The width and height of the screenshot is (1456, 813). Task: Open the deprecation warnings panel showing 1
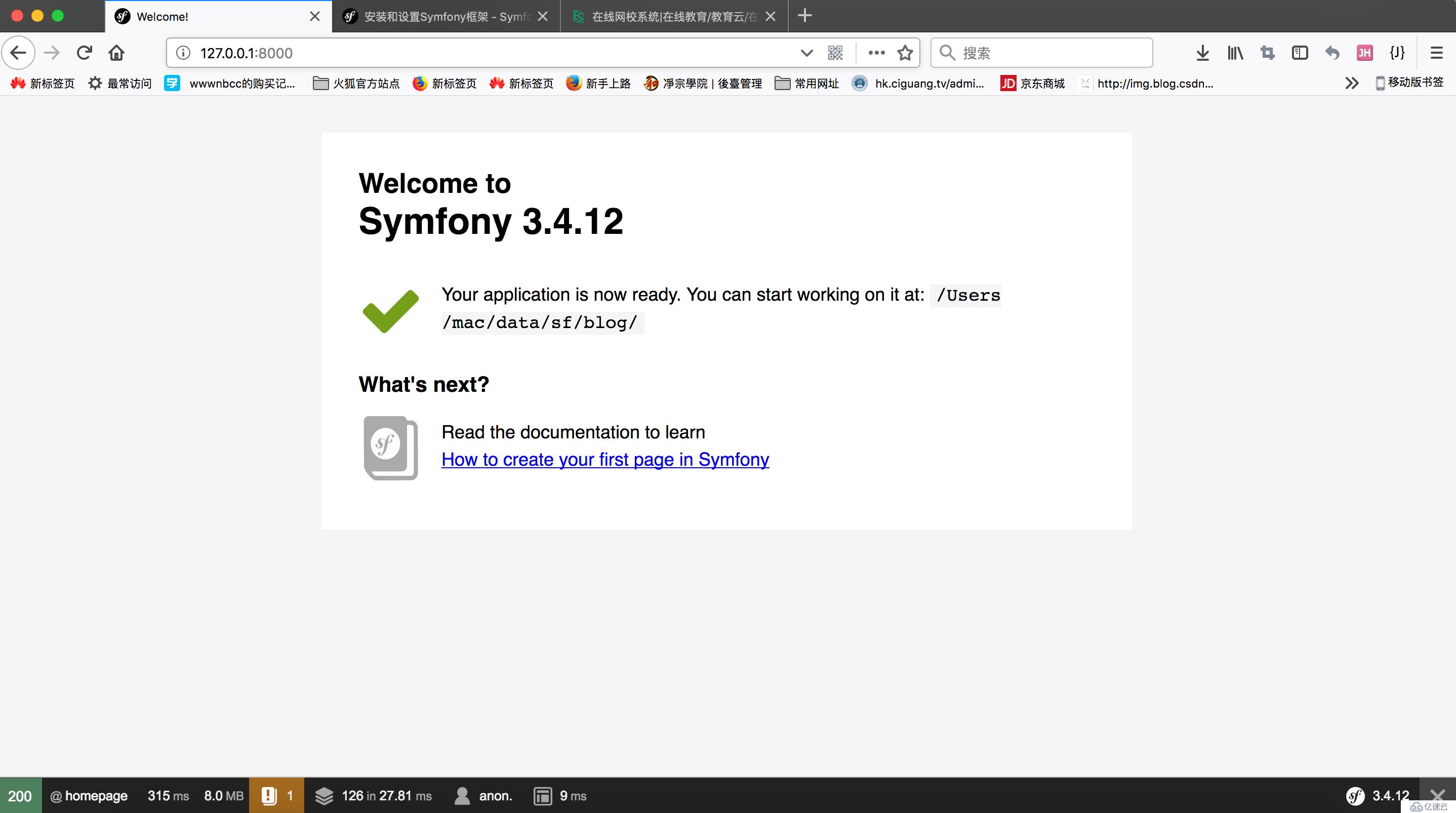[276, 795]
